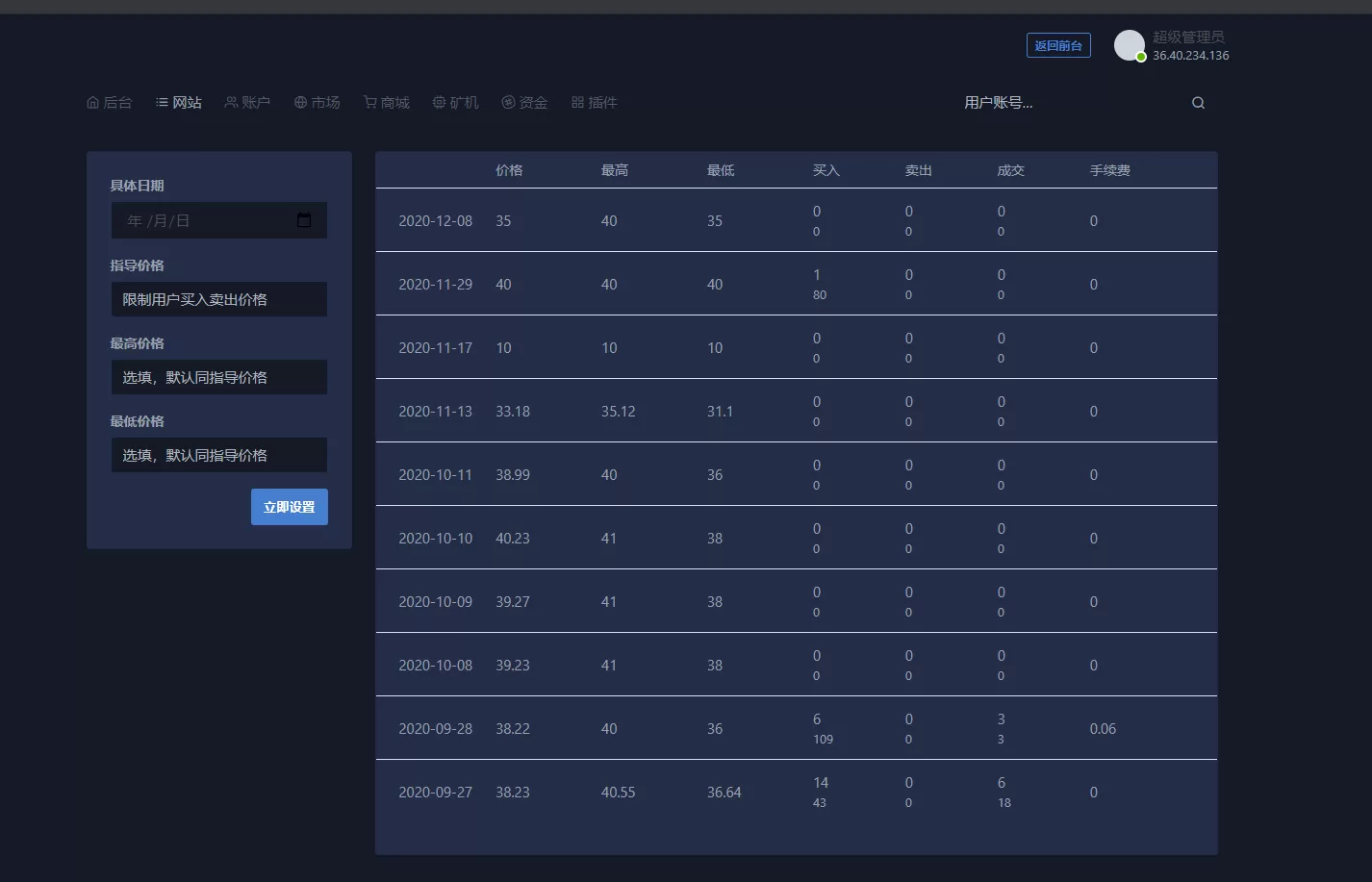The width and height of the screenshot is (1372, 882).
Task: Select the 2020-09-28 date cell
Action: tap(436, 729)
